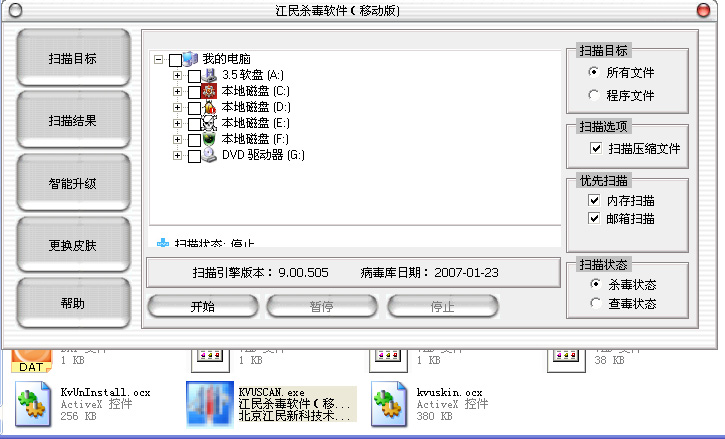
Task: Open the 帮助 sidebar section
Action: 73,303
